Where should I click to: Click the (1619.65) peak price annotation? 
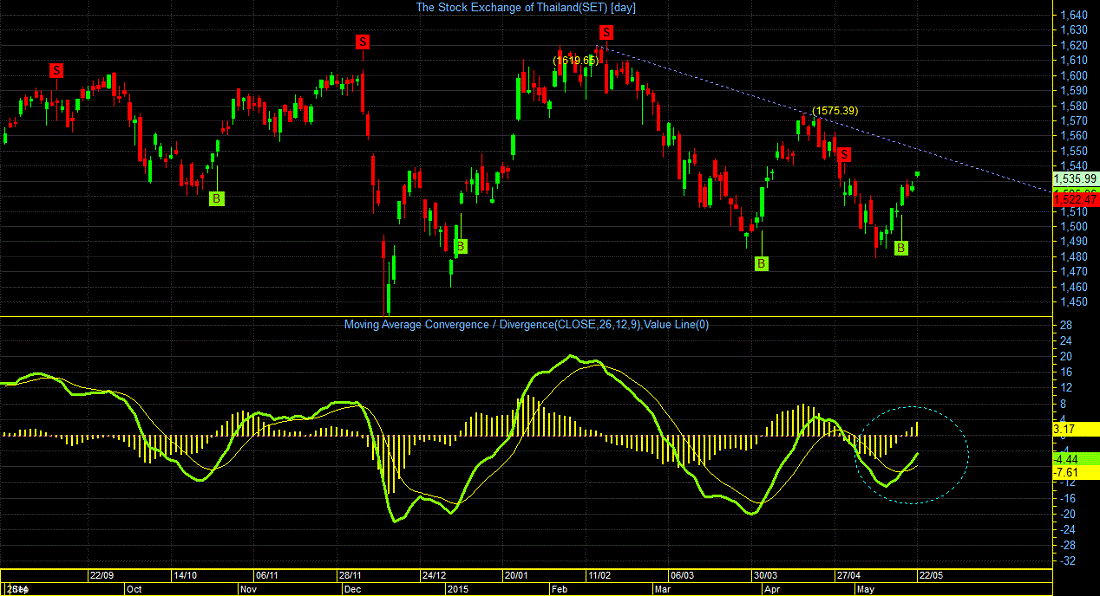coord(575,60)
